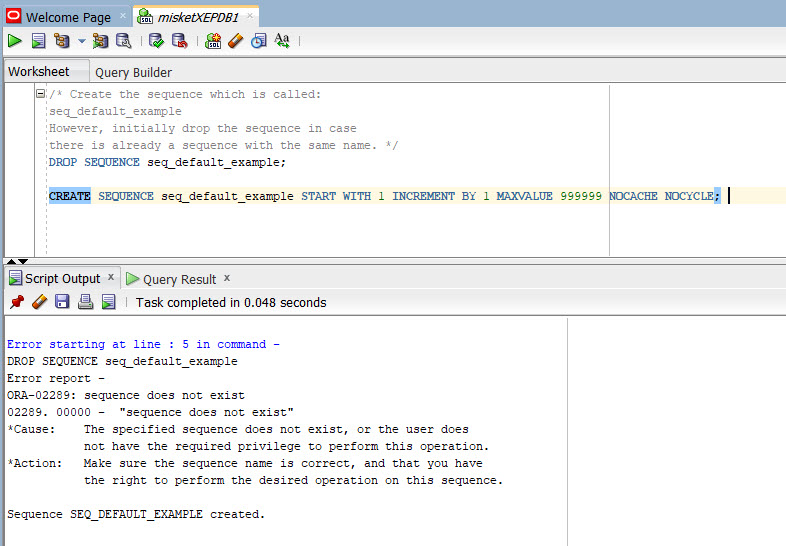Click the ORA-02289 error line
Viewport: 786px width, 546px height.
click(x=126, y=395)
